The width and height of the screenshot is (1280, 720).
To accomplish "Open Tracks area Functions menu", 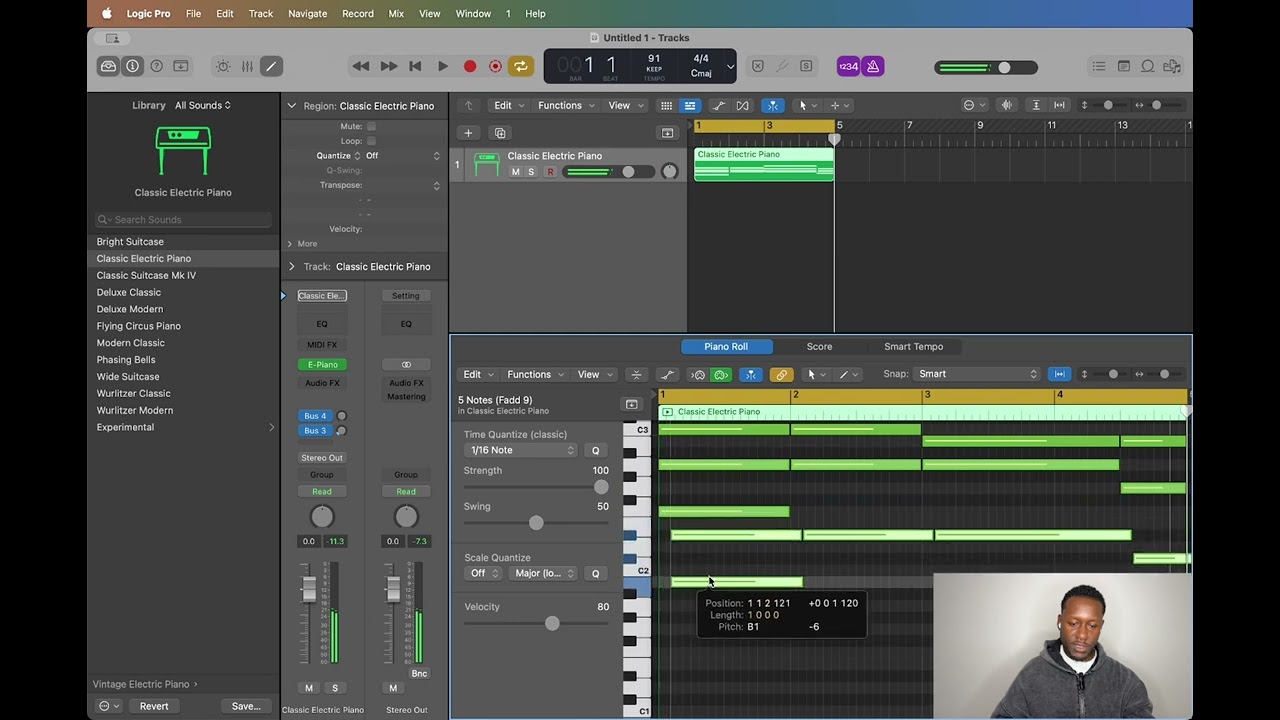I will 566,105.
